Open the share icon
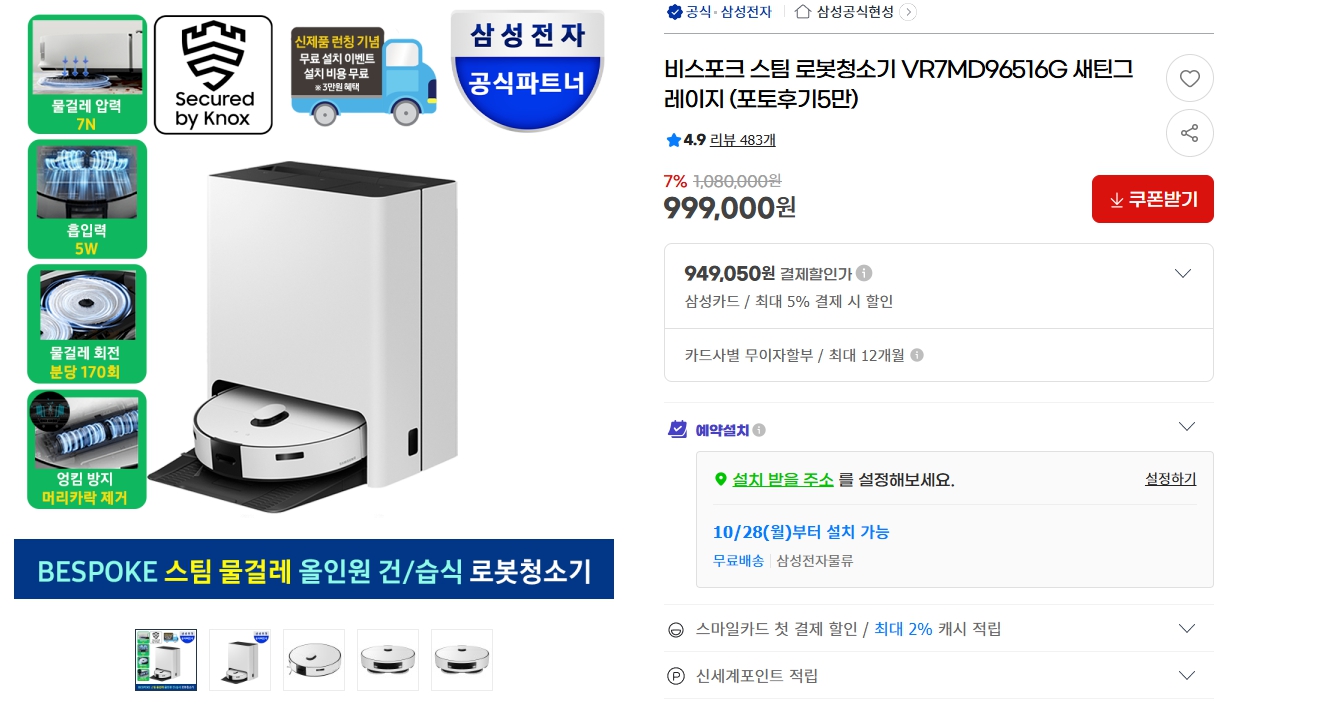Screen dimensions: 1319x712 click(1189, 133)
